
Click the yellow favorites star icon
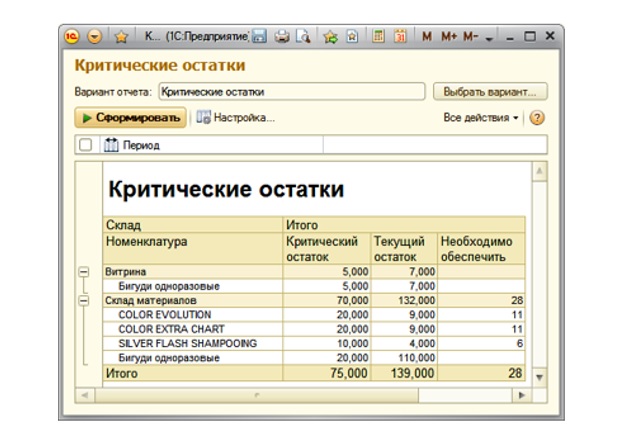point(121,37)
